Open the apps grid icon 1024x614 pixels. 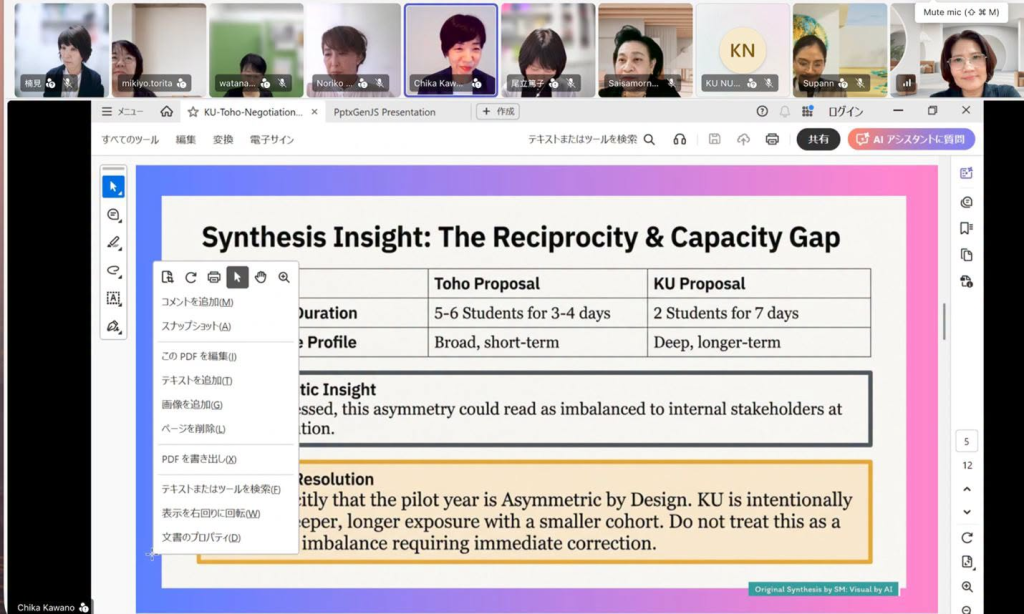tap(807, 112)
